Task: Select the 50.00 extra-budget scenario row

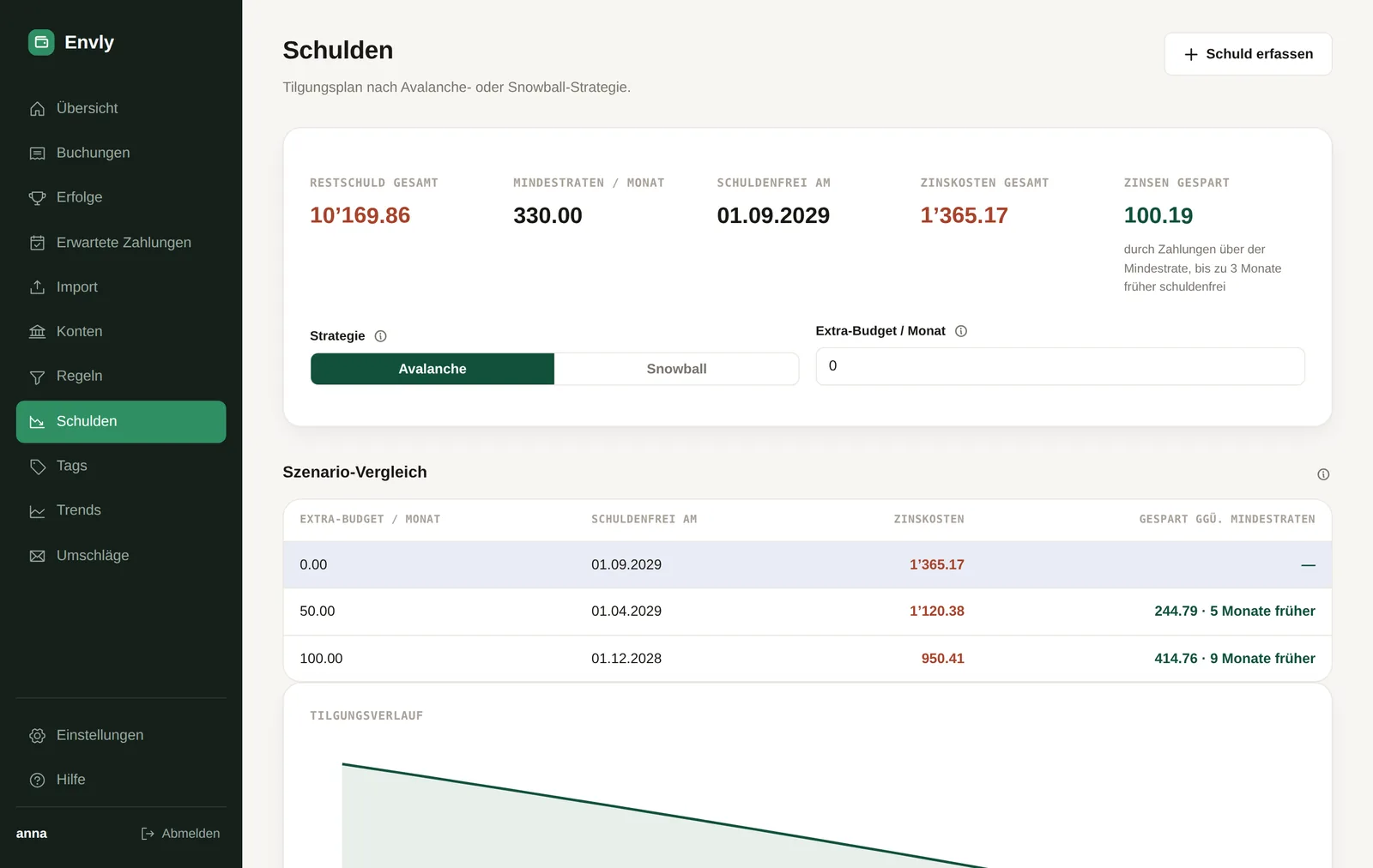Action: [807, 612]
